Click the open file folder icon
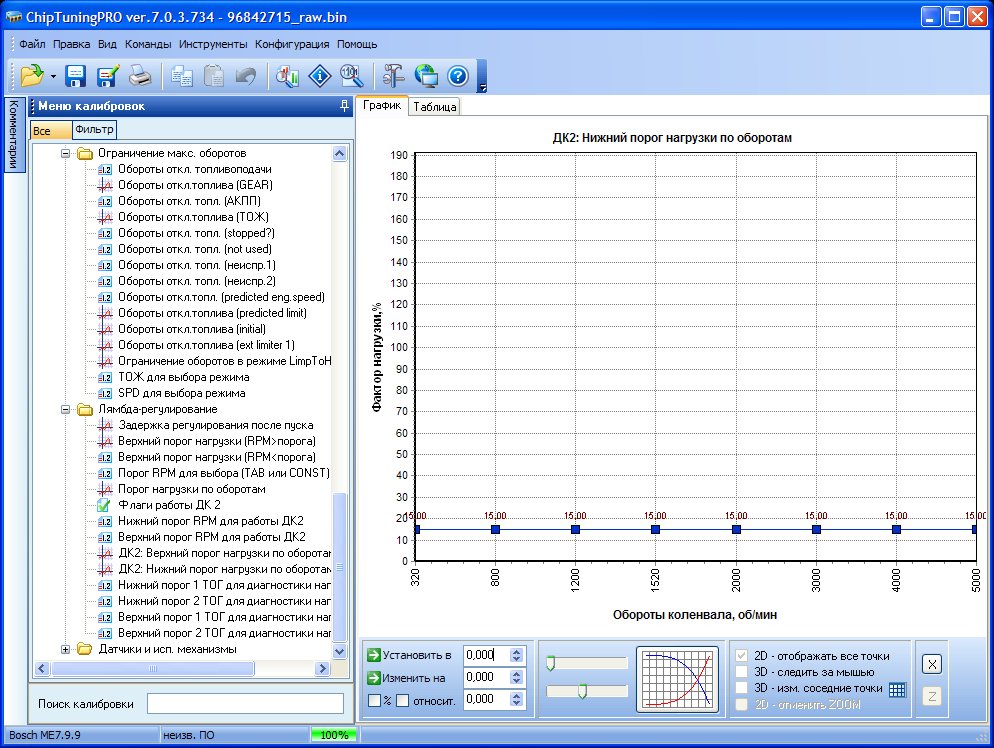994x748 pixels. point(32,75)
